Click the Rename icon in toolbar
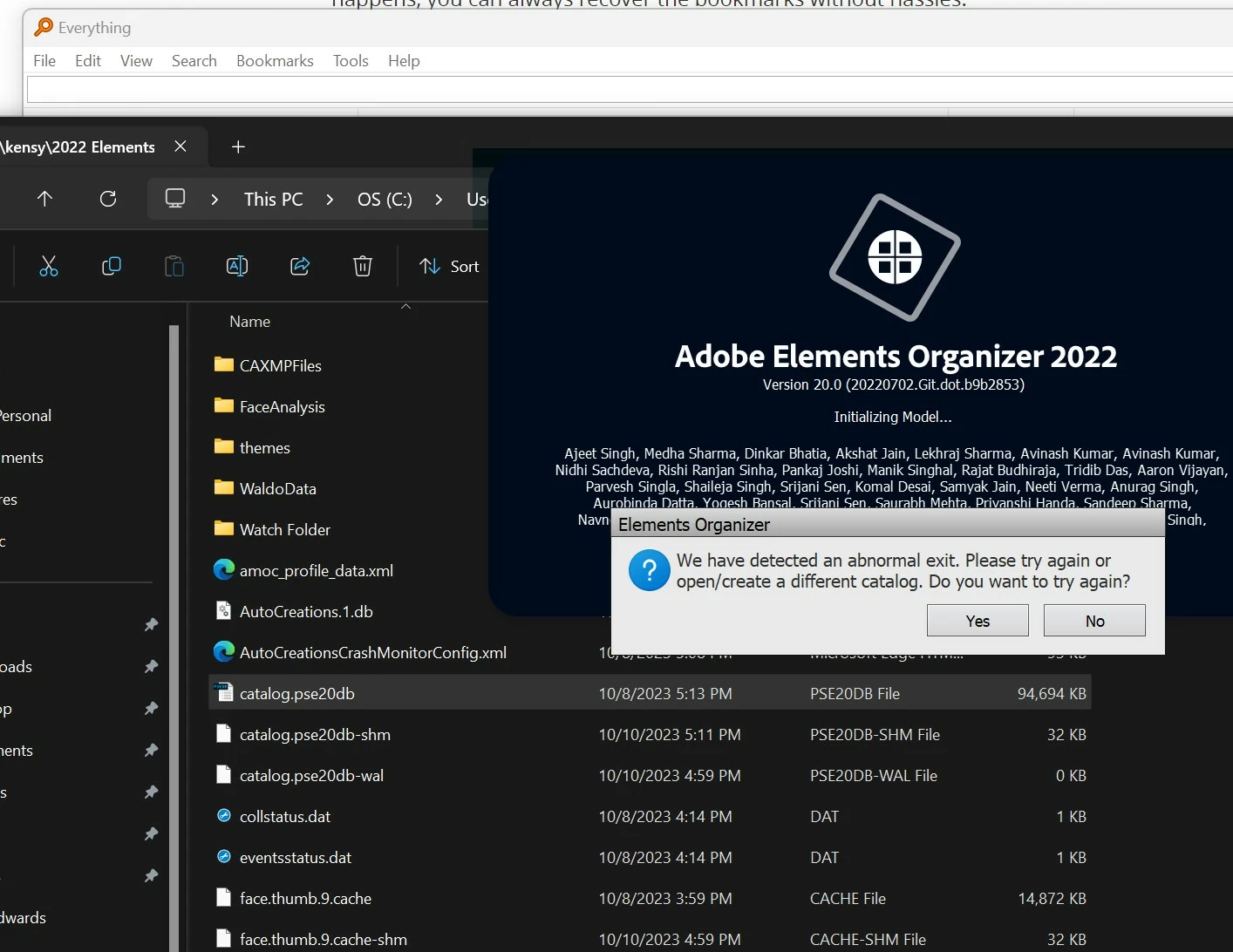Viewport: 1233px width, 952px height. click(237, 266)
